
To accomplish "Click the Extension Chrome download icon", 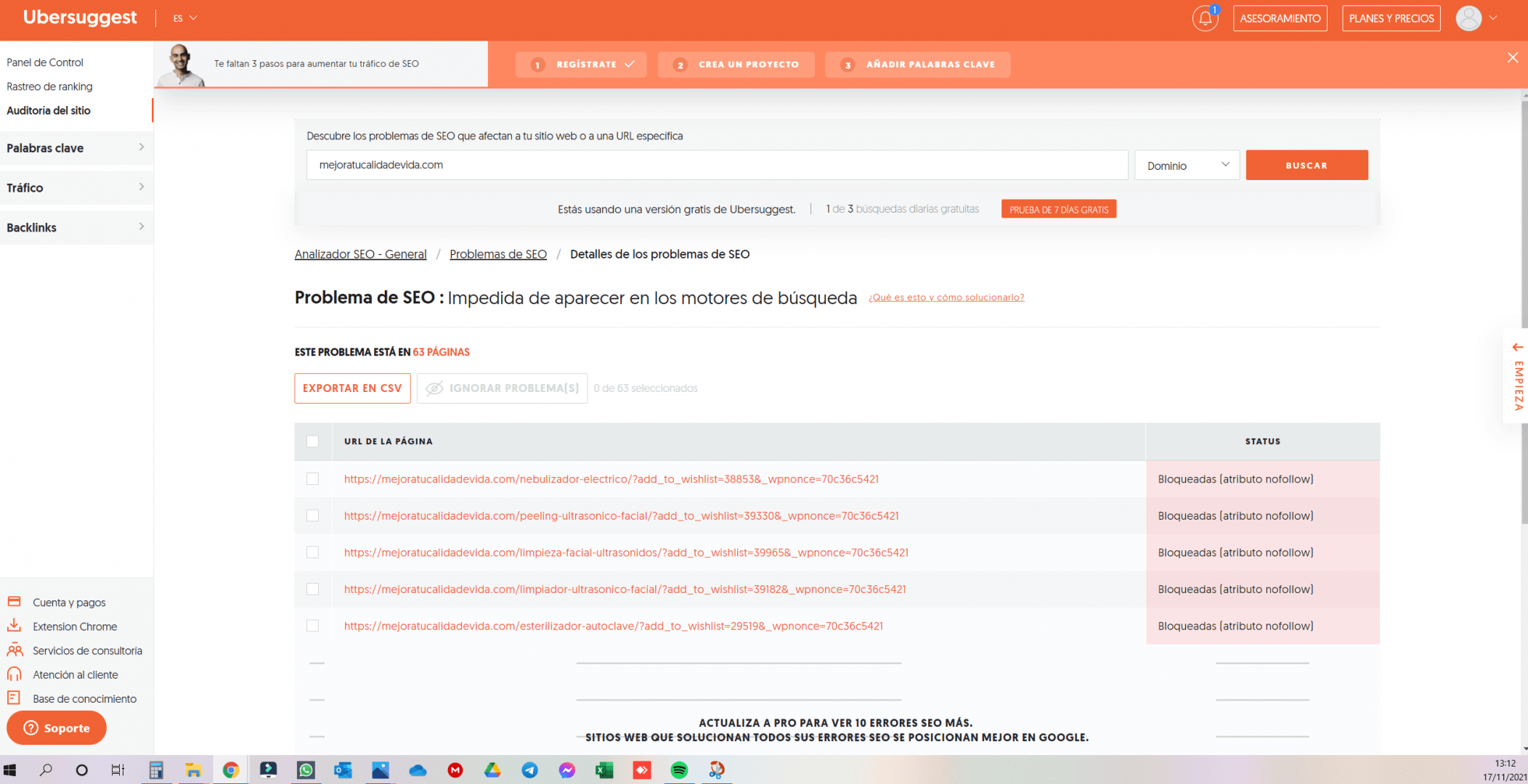I will point(14,626).
